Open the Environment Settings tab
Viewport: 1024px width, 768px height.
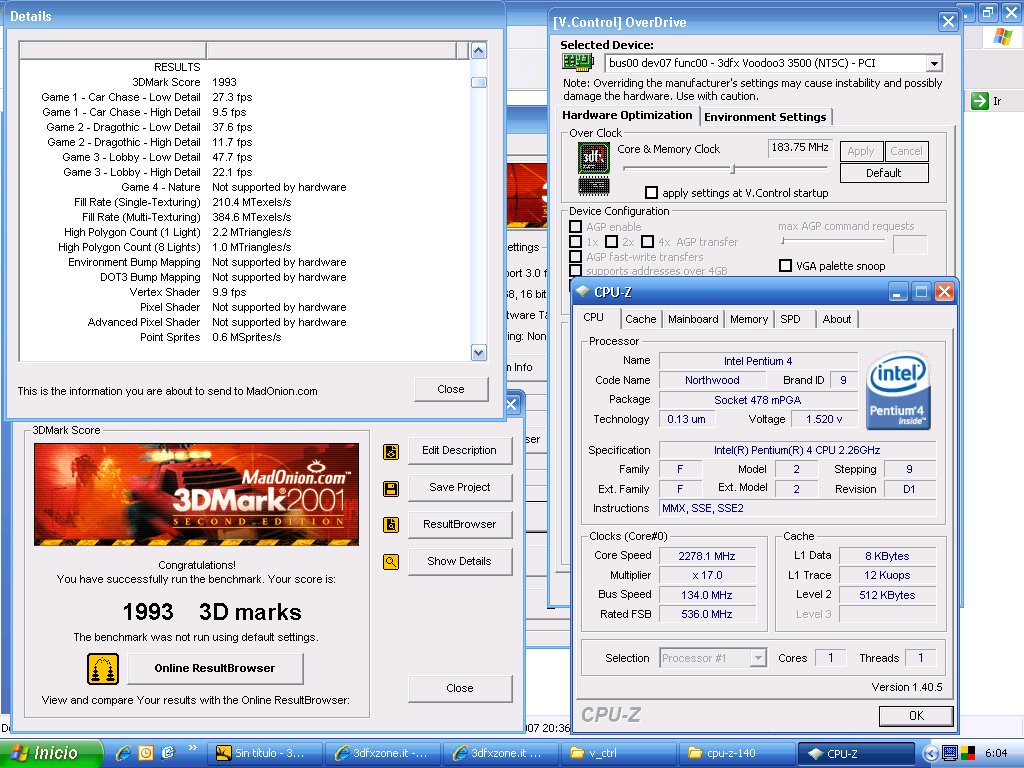[765, 117]
